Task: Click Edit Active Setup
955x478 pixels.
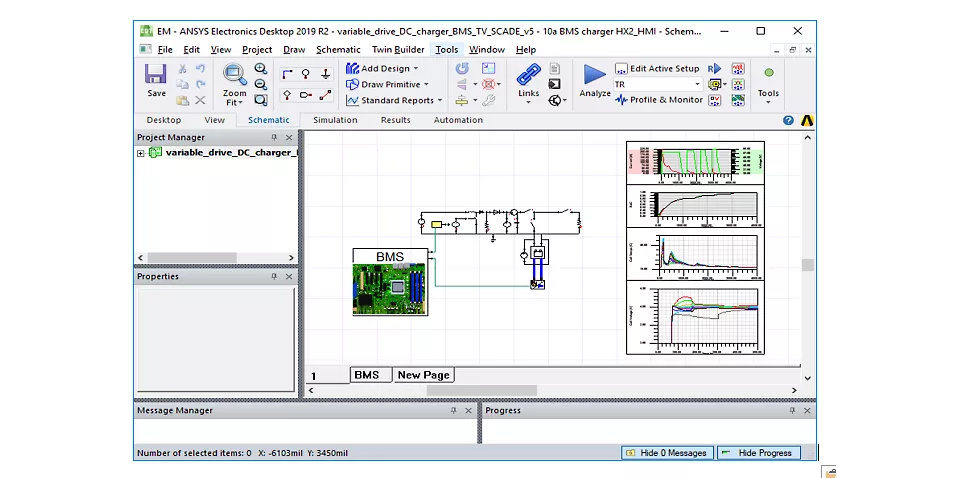Action: [657, 68]
